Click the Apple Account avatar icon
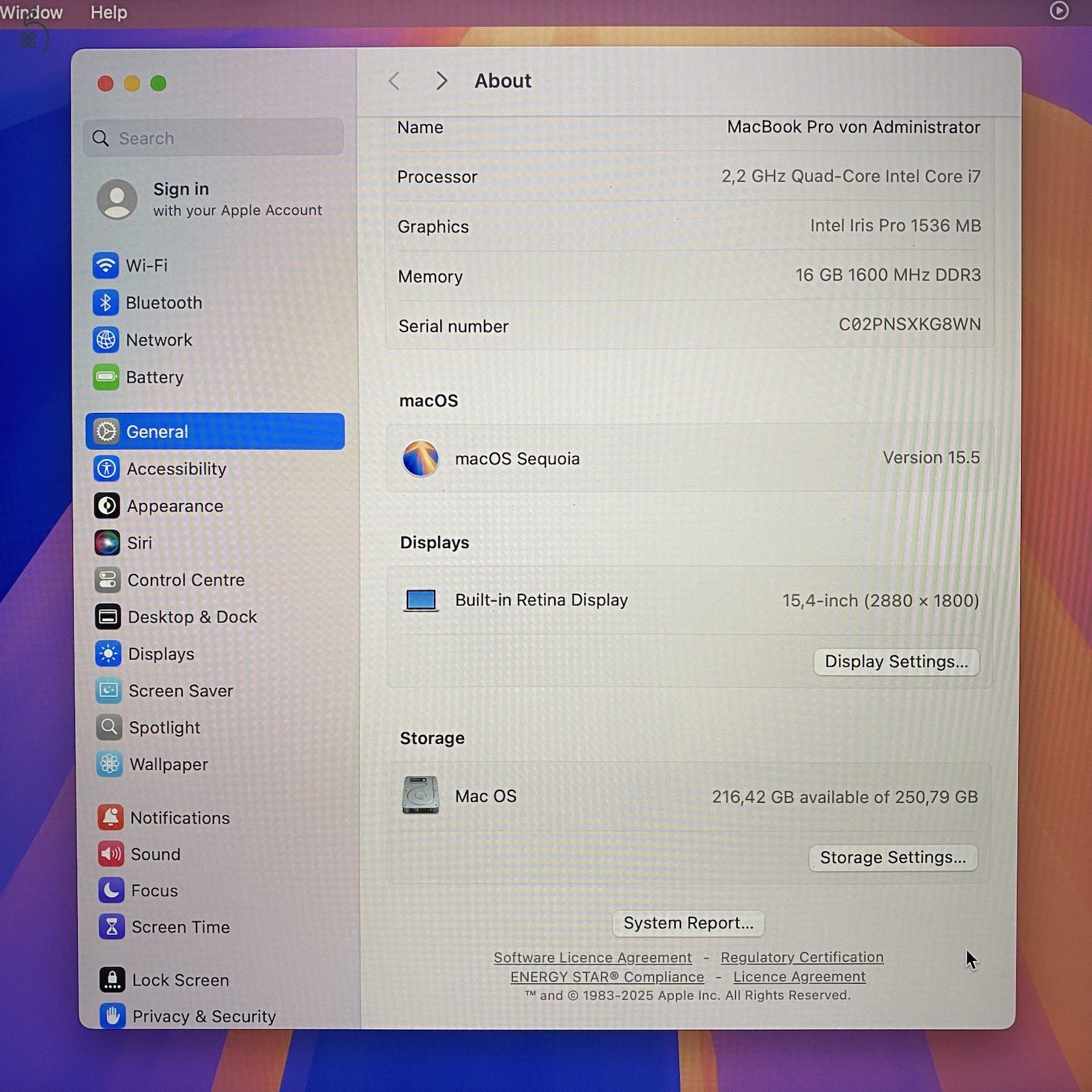 point(117,199)
